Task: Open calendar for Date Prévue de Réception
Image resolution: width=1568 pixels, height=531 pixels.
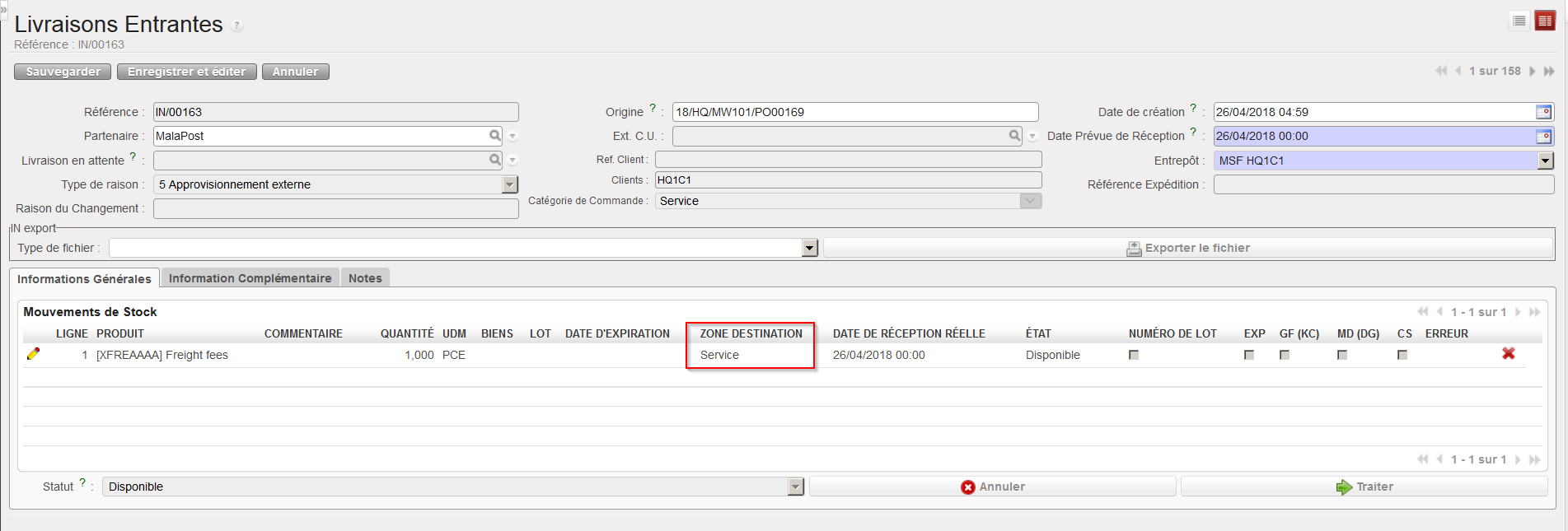Action: pos(1543,137)
